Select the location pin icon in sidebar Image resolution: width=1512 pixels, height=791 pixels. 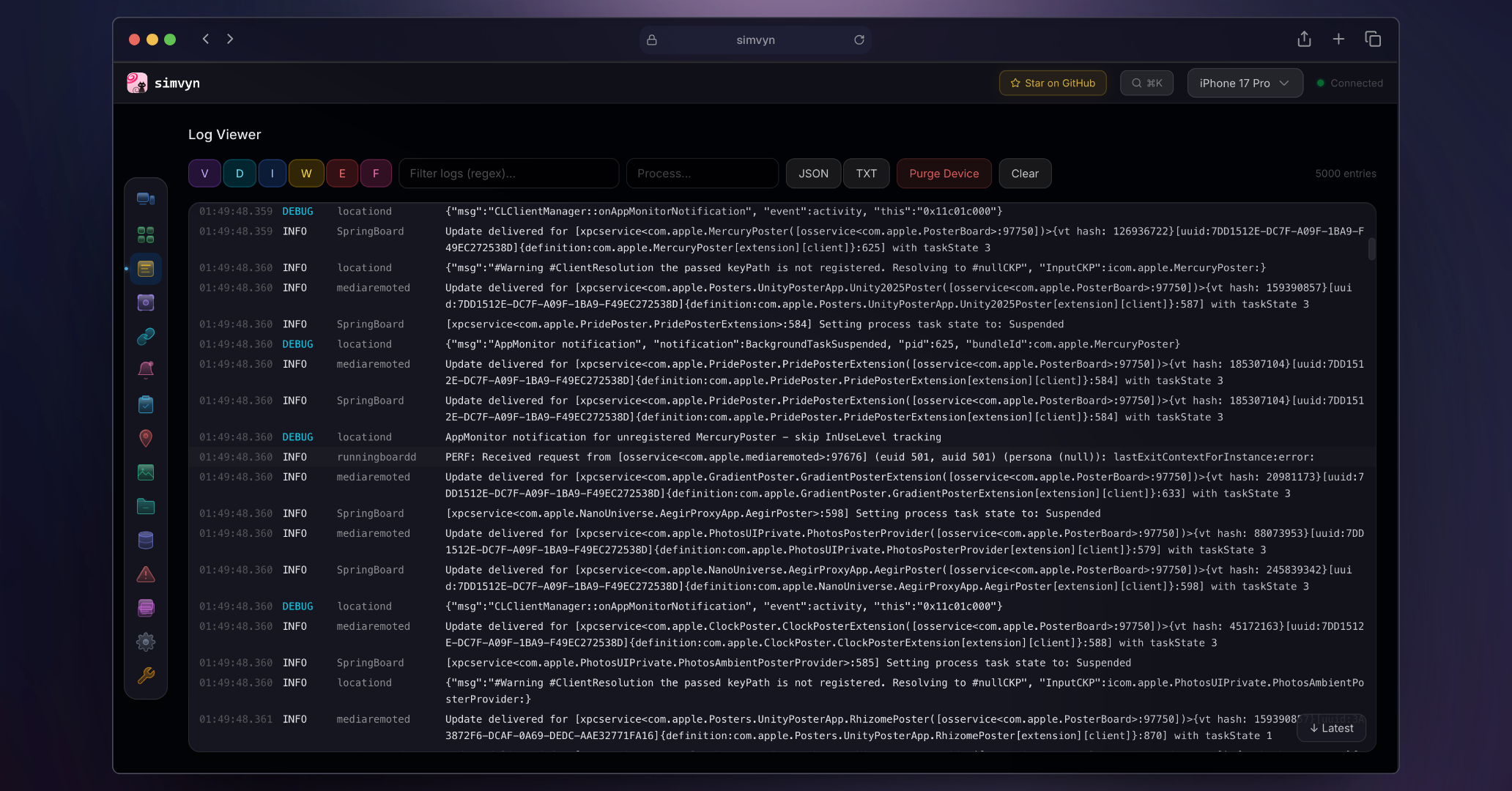[x=146, y=438]
